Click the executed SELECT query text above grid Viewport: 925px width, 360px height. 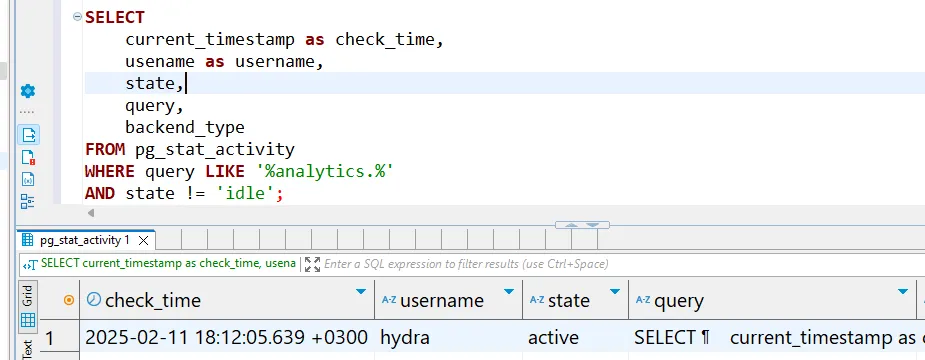(168, 264)
